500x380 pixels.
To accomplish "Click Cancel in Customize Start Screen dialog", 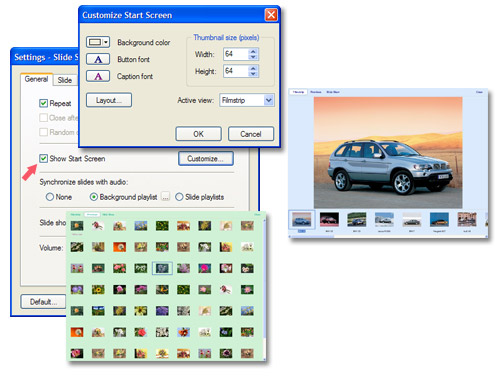I will (x=251, y=134).
